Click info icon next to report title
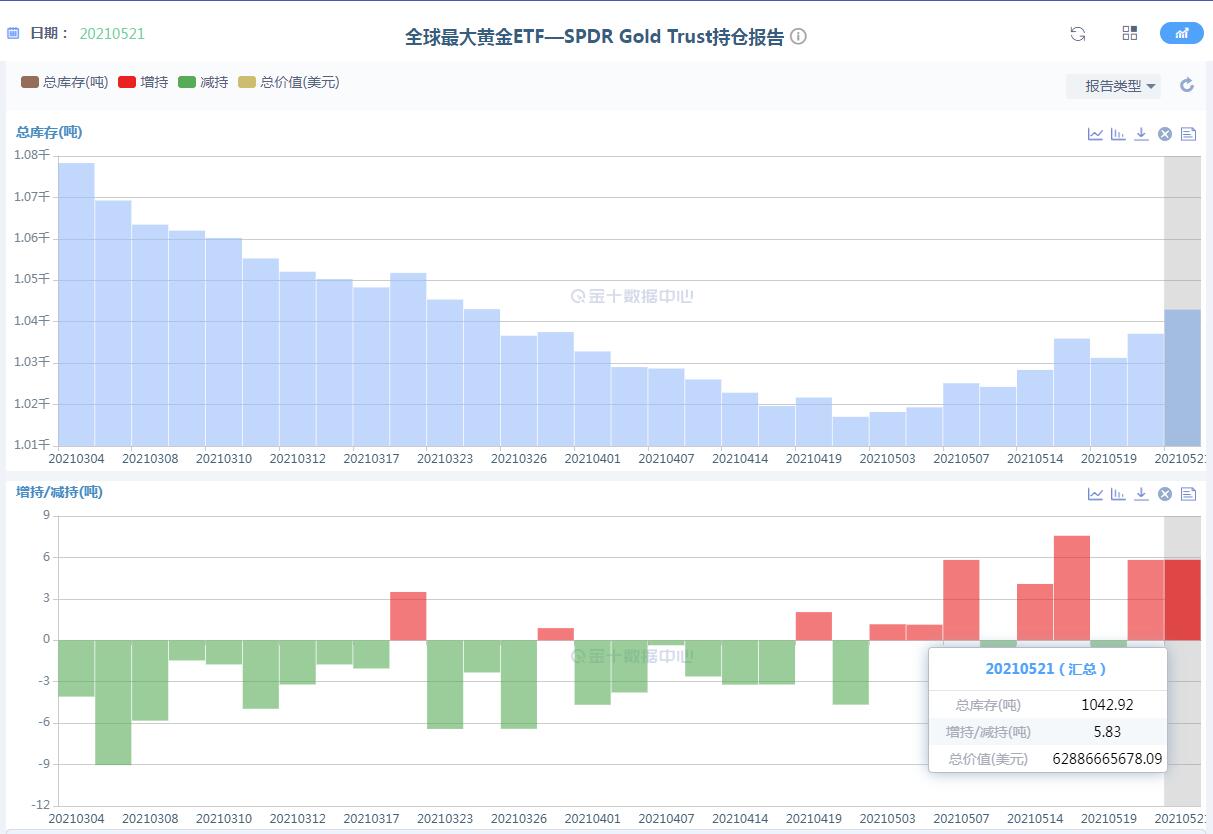This screenshot has width=1213, height=834. pyautogui.click(x=798, y=36)
